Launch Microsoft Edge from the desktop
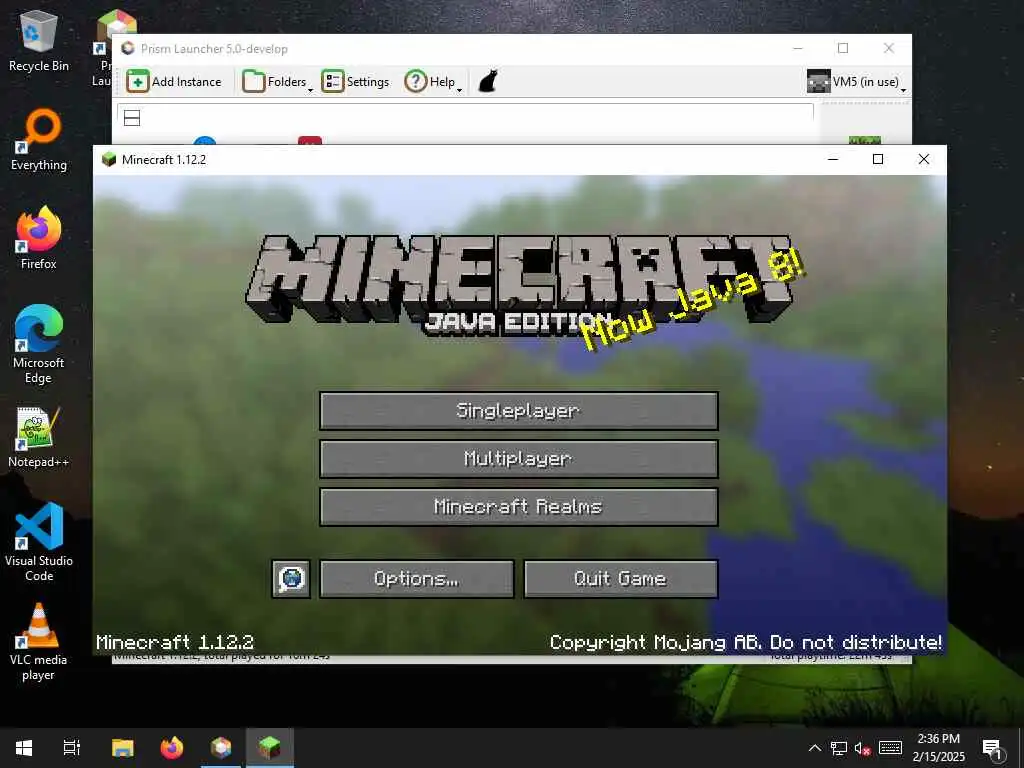The height and width of the screenshot is (768, 1024). pos(39,344)
